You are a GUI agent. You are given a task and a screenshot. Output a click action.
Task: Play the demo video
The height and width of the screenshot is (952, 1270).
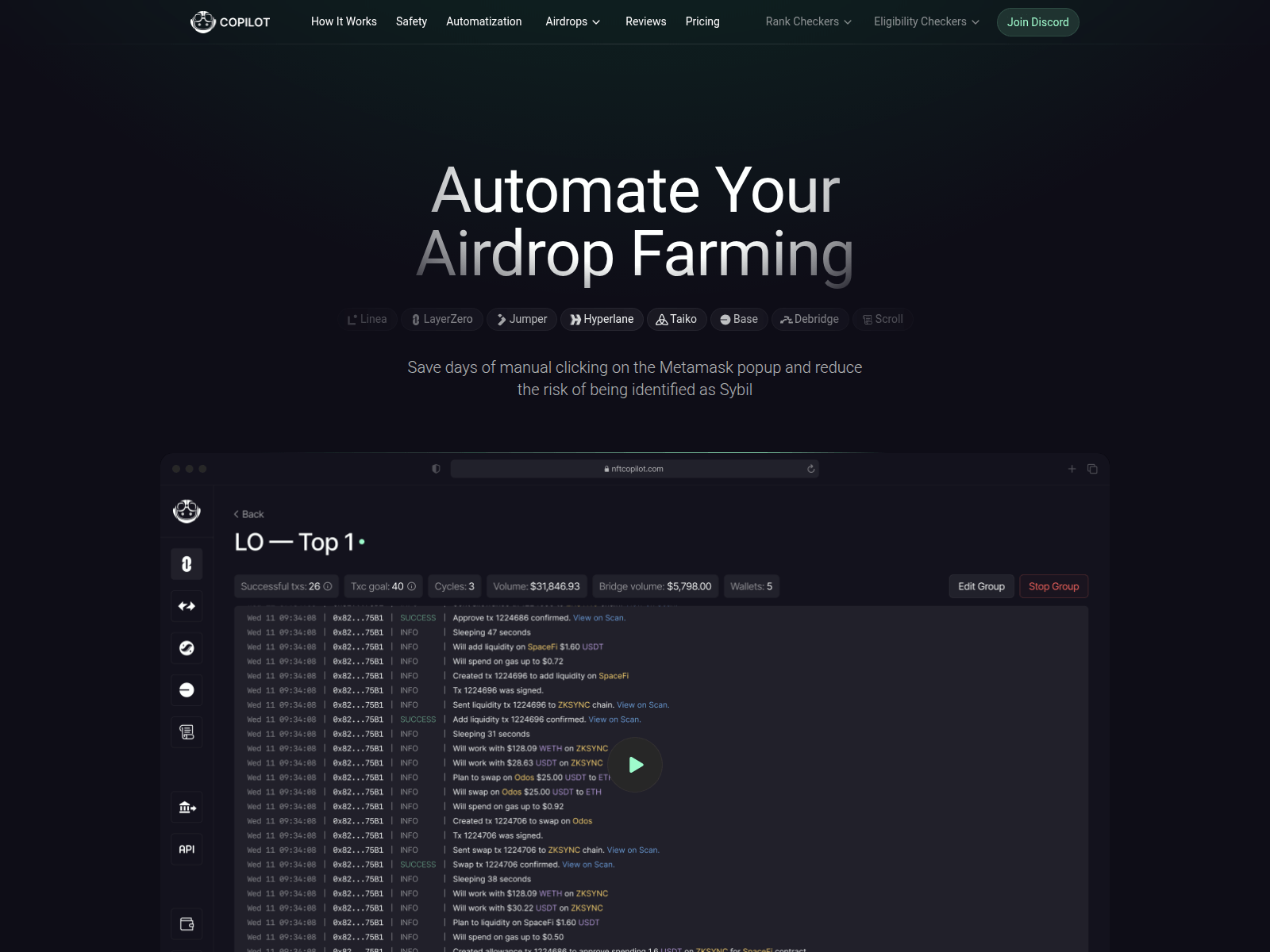click(636, 765)
